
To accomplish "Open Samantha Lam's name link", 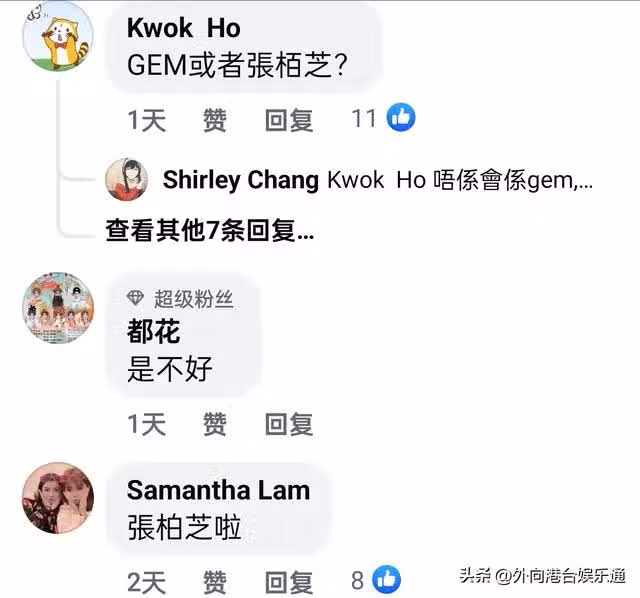I will coord(218,490).
